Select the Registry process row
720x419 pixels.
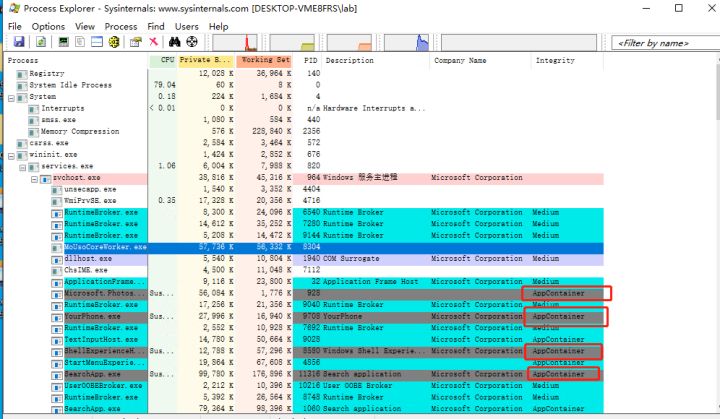click(305, 74)
